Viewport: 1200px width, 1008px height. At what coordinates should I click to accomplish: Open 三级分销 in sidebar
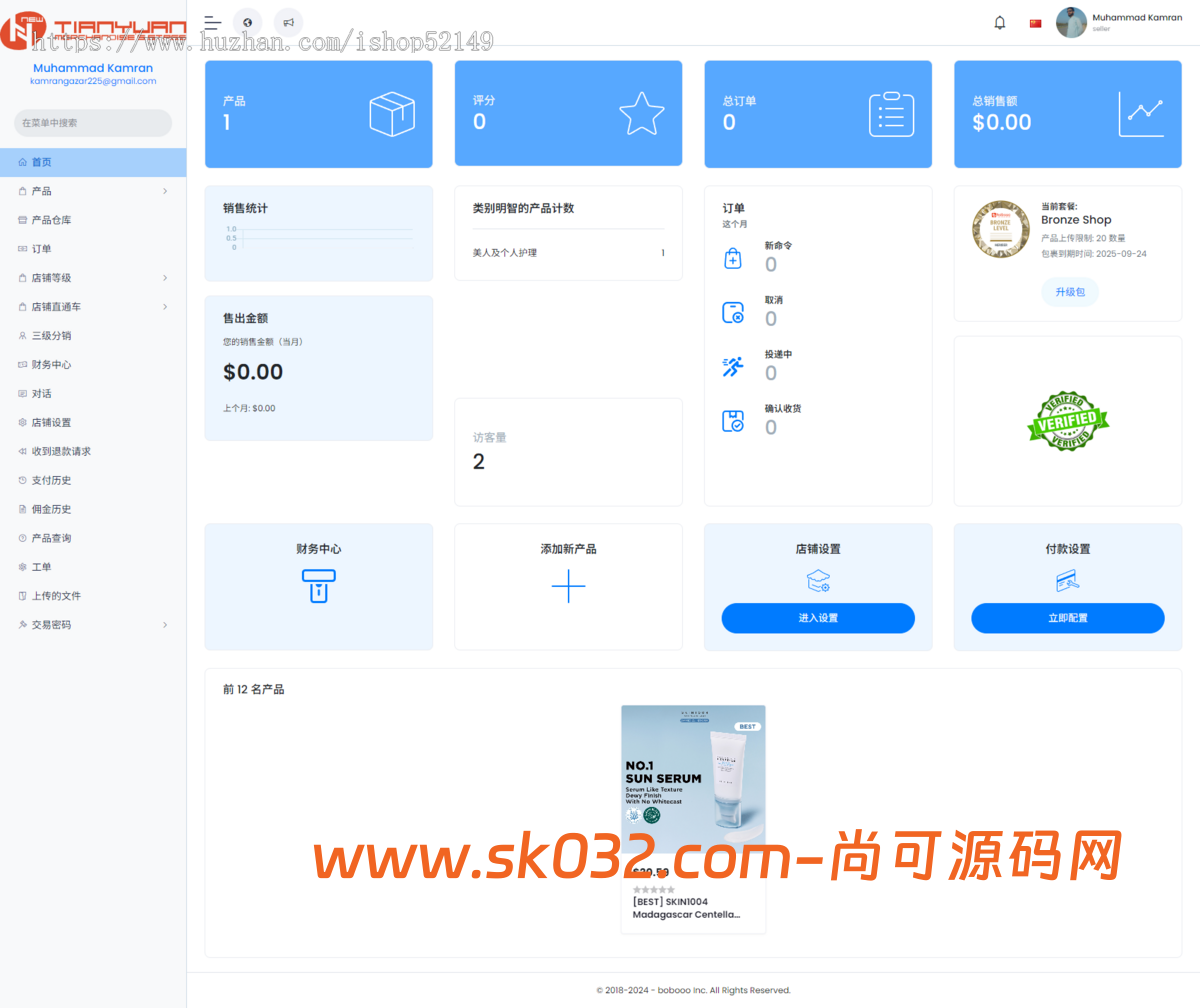coord(93,336)
